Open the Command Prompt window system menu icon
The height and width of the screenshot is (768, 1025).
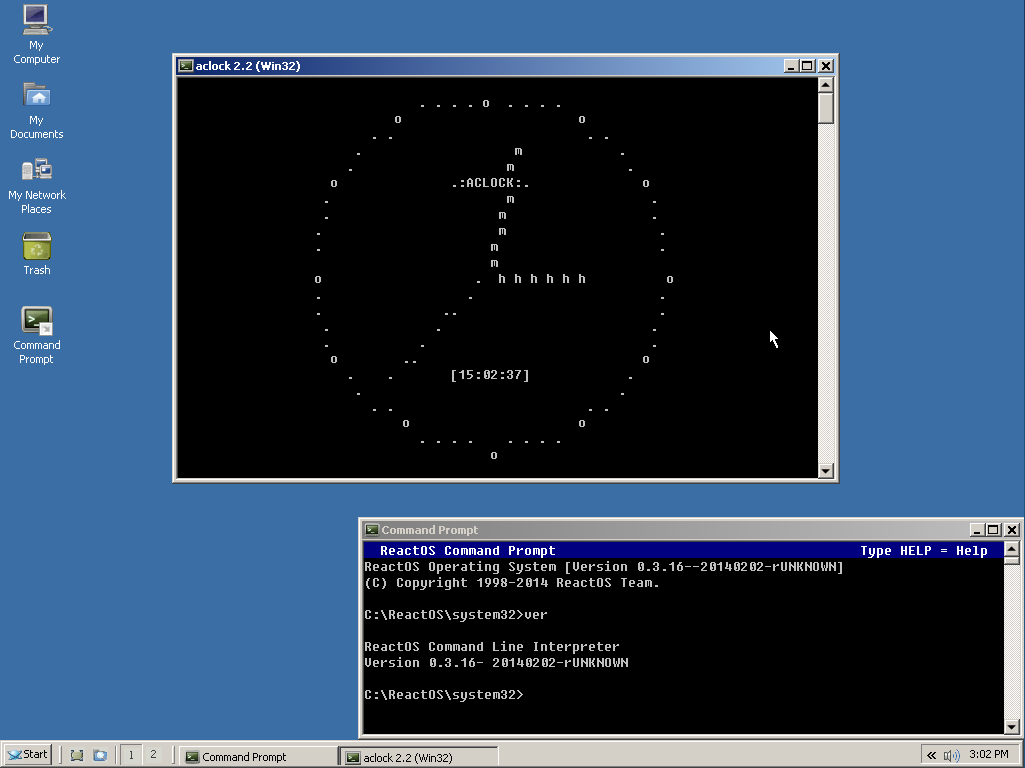pos(372,529)
